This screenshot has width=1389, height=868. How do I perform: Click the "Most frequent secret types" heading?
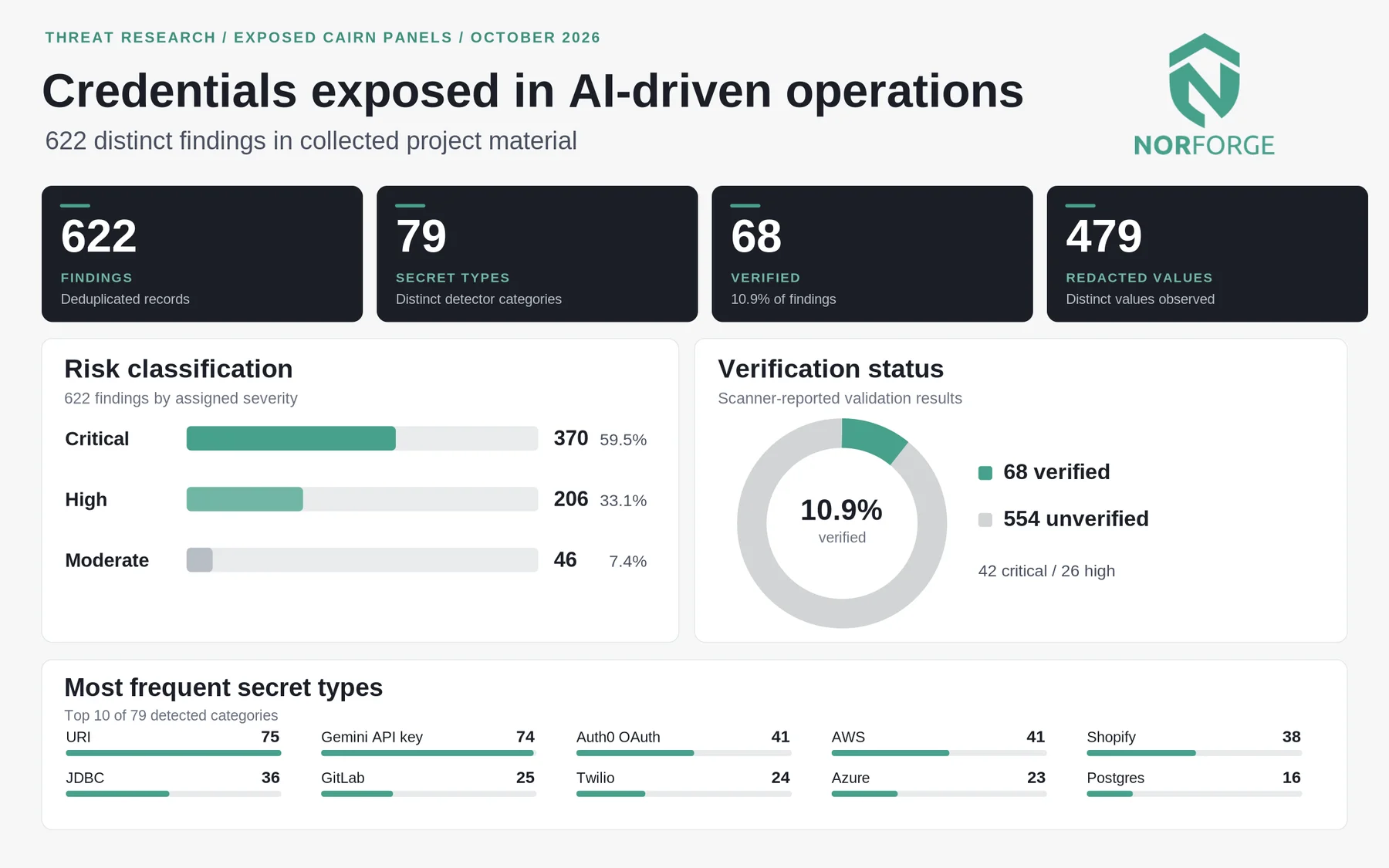click(x=223, y=687)
